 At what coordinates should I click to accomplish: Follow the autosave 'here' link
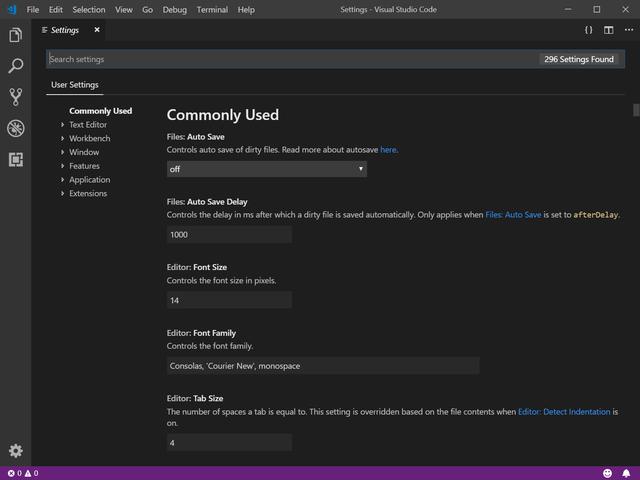click(x=388, y=150)
